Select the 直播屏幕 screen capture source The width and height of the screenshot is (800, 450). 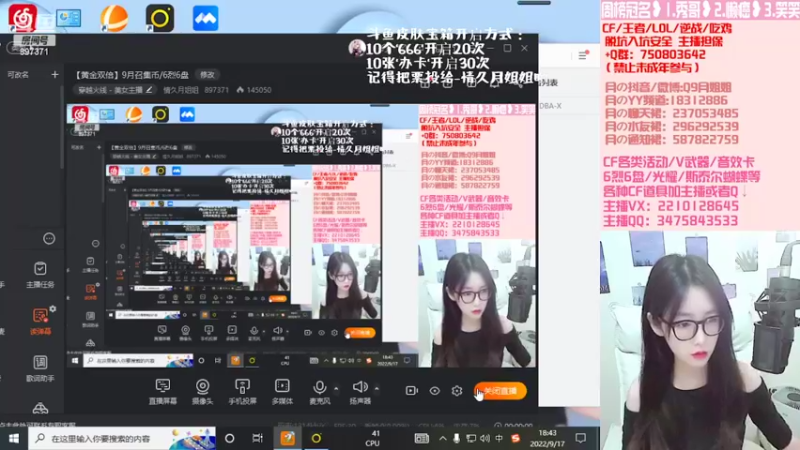163,391
